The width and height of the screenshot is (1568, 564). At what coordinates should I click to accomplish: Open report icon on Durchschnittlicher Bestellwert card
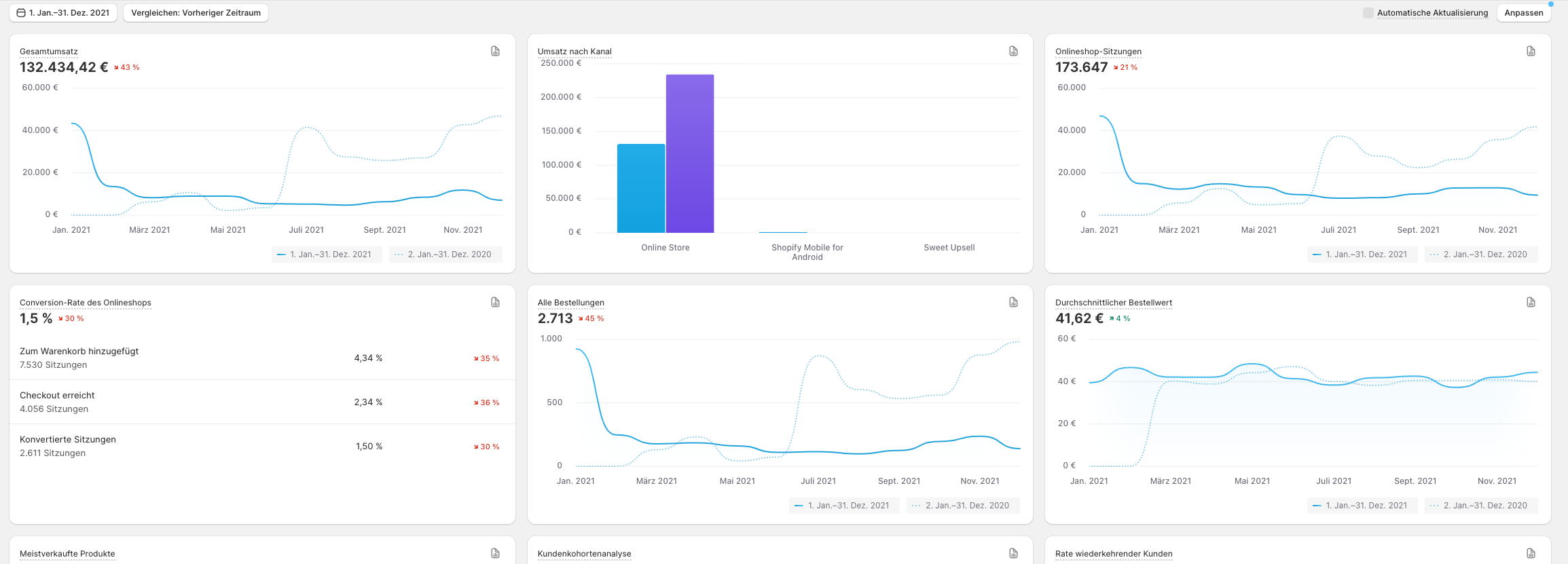1531,303
